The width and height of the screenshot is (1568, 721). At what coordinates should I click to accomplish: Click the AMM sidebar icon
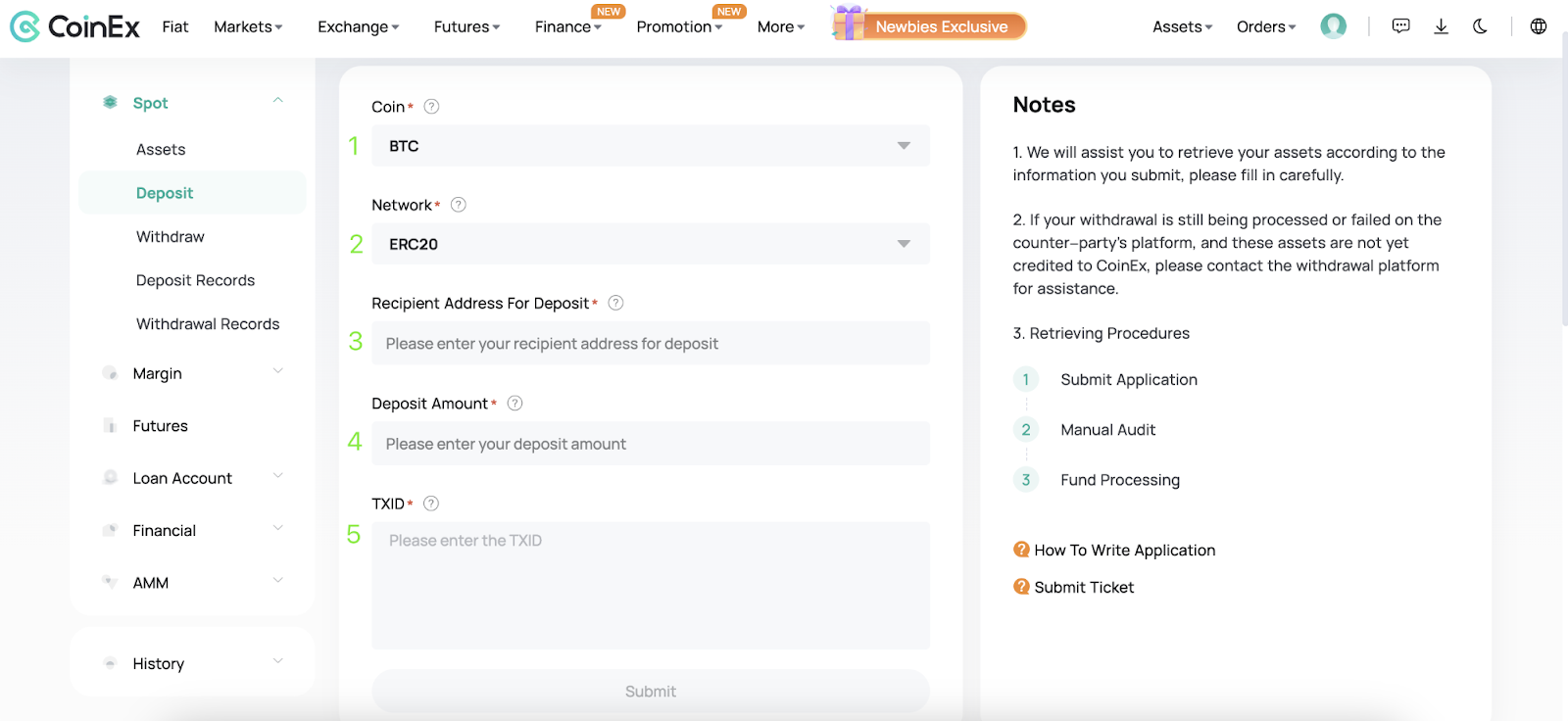110,582
